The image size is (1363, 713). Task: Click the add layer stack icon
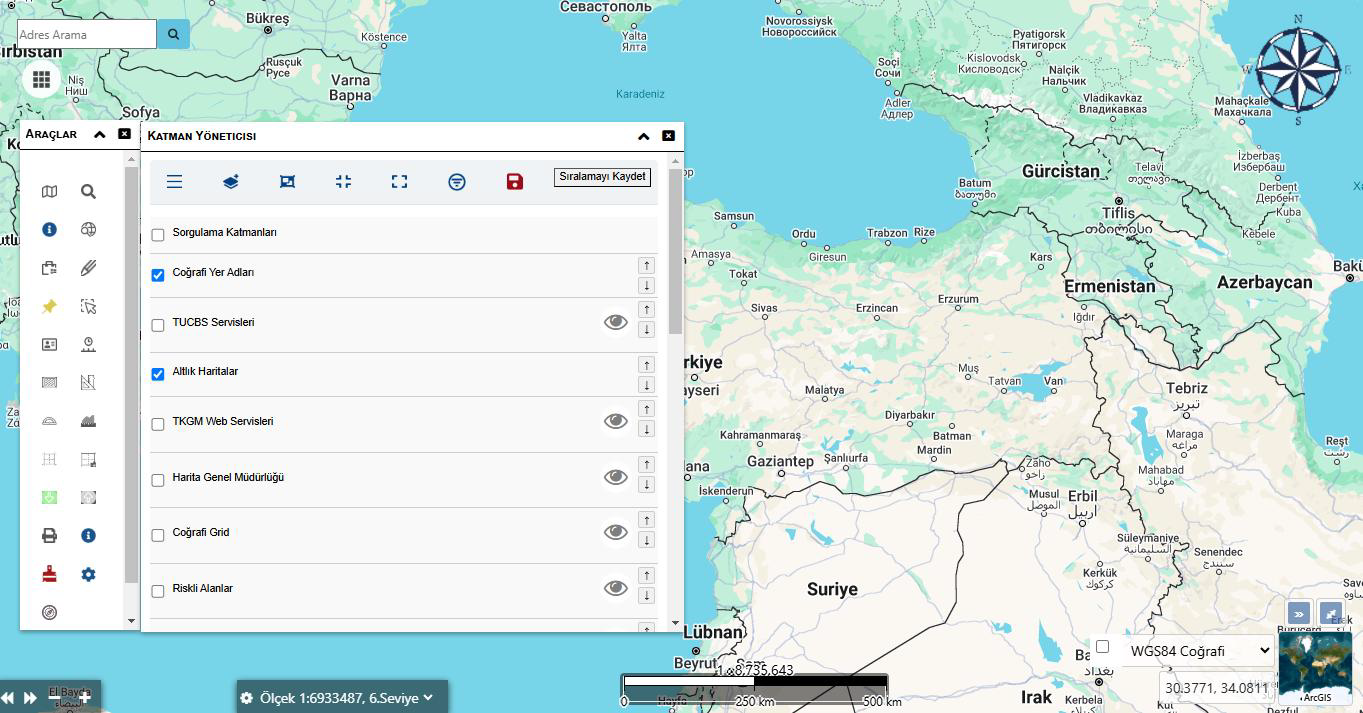tap(231, 181)
